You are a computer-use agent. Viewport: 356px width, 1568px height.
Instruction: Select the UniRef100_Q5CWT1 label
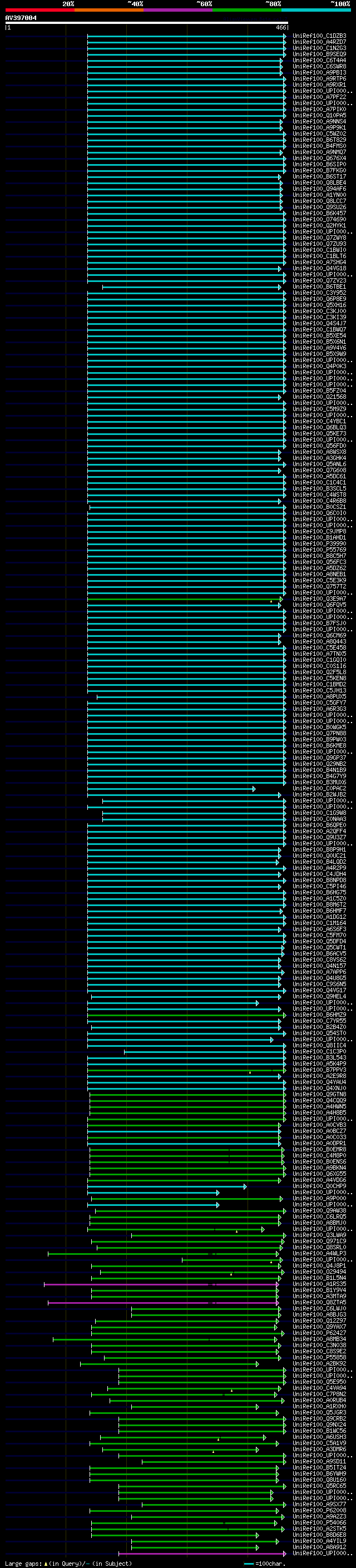[319, 948]
